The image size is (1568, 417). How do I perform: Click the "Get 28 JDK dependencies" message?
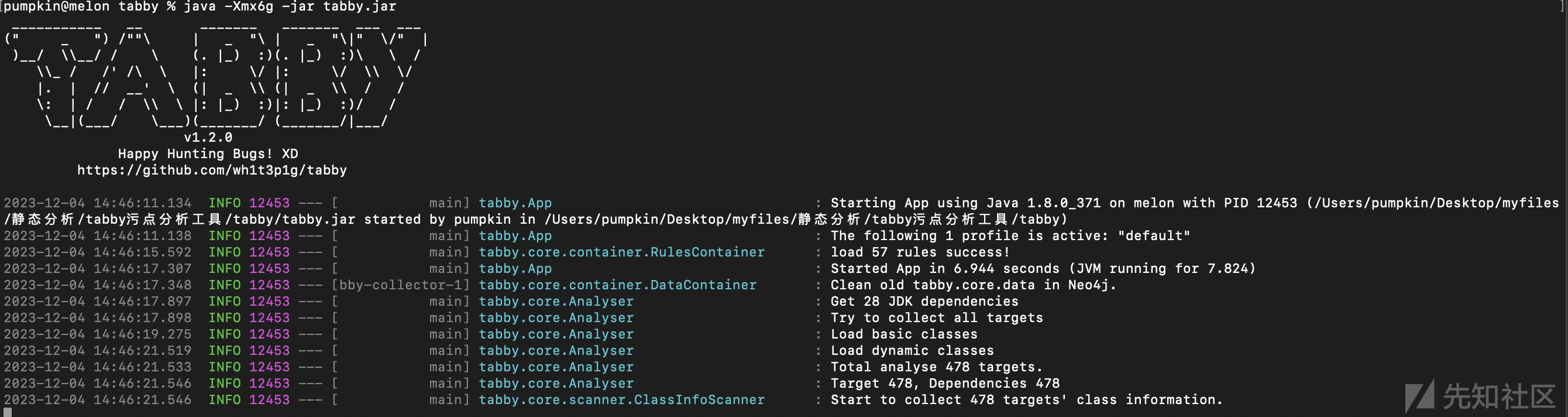coord(924,301)
